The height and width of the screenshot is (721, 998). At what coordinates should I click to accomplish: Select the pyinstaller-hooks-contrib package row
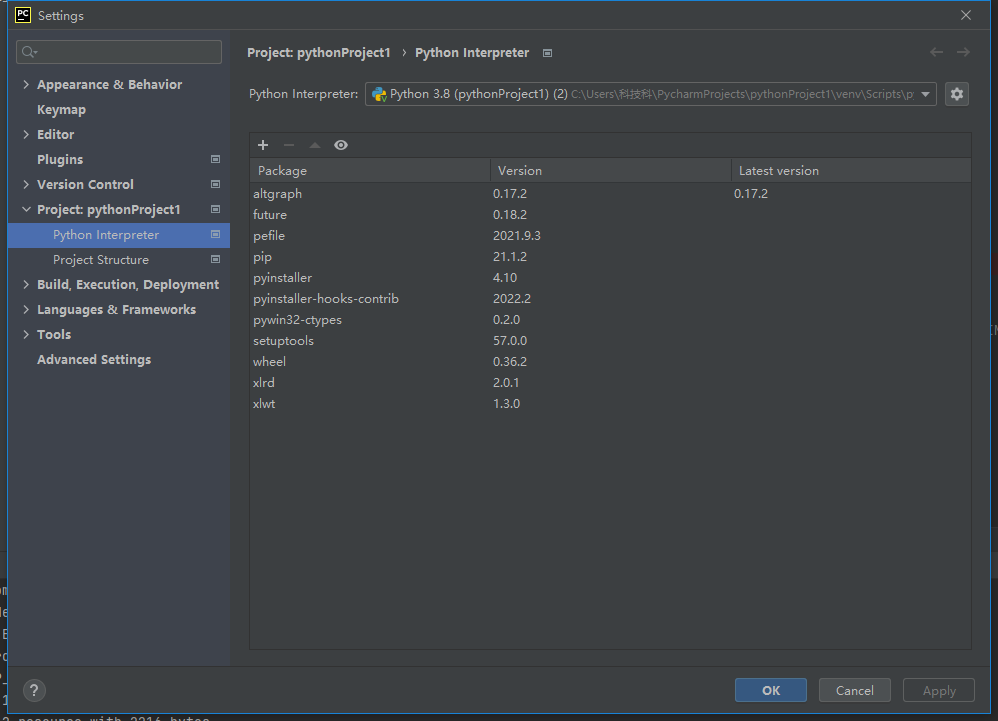(610, 298)
